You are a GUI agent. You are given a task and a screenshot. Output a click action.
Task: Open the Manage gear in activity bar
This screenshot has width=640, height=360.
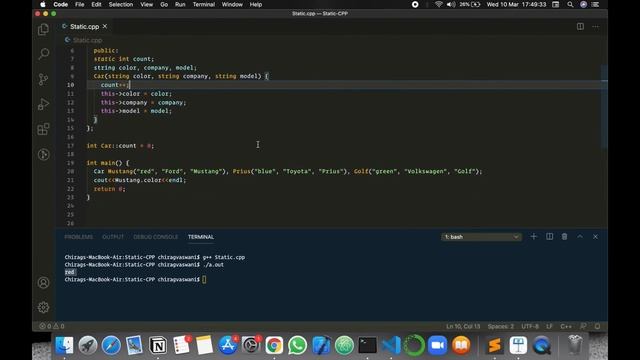pos(43,307)
